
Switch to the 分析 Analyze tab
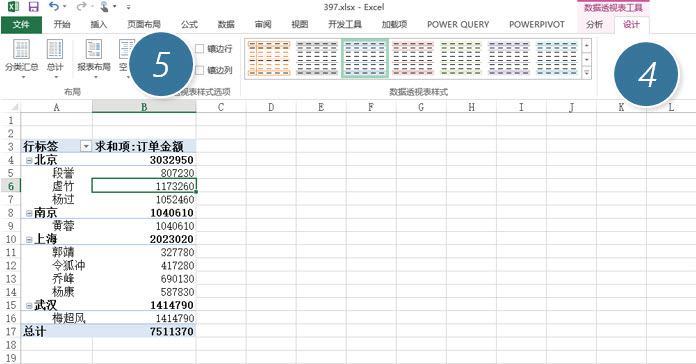[x=594, y=24]
